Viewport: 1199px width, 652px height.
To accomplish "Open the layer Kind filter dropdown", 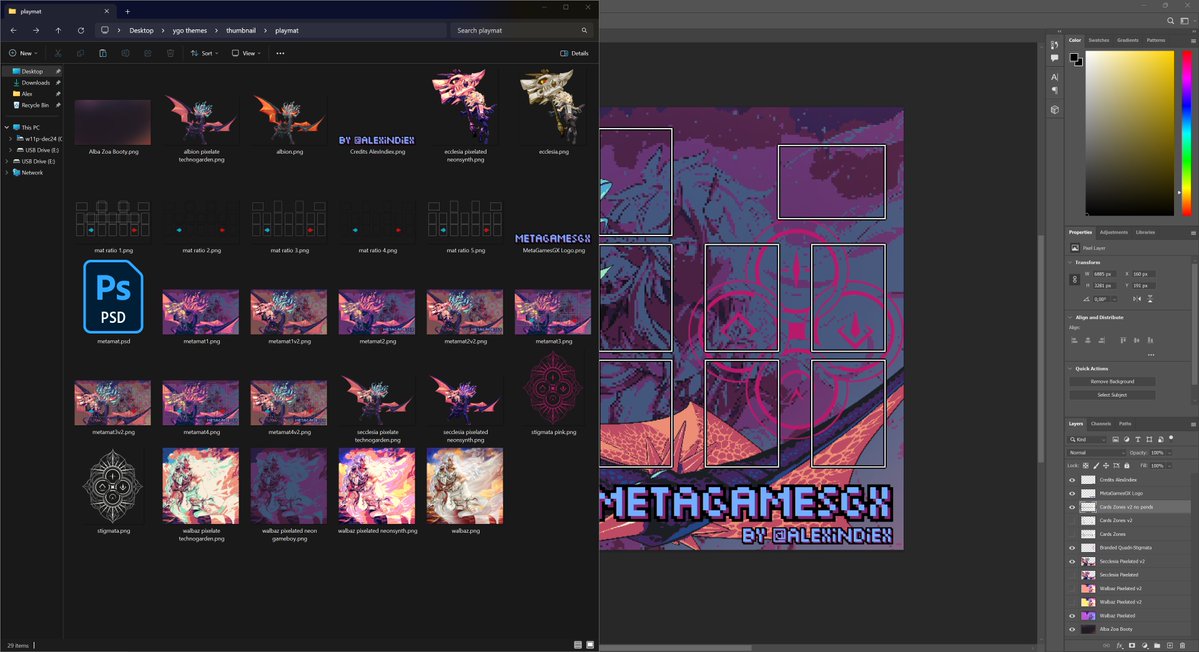I will [1087, 440].
